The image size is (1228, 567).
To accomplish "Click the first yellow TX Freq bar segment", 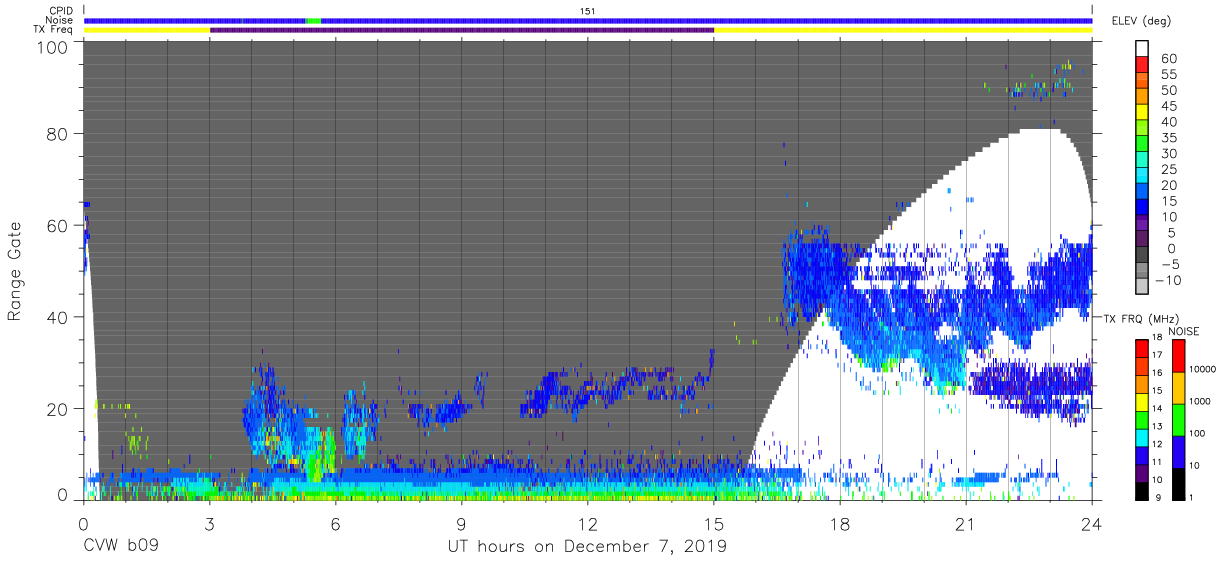I will (x=147, y=30).
